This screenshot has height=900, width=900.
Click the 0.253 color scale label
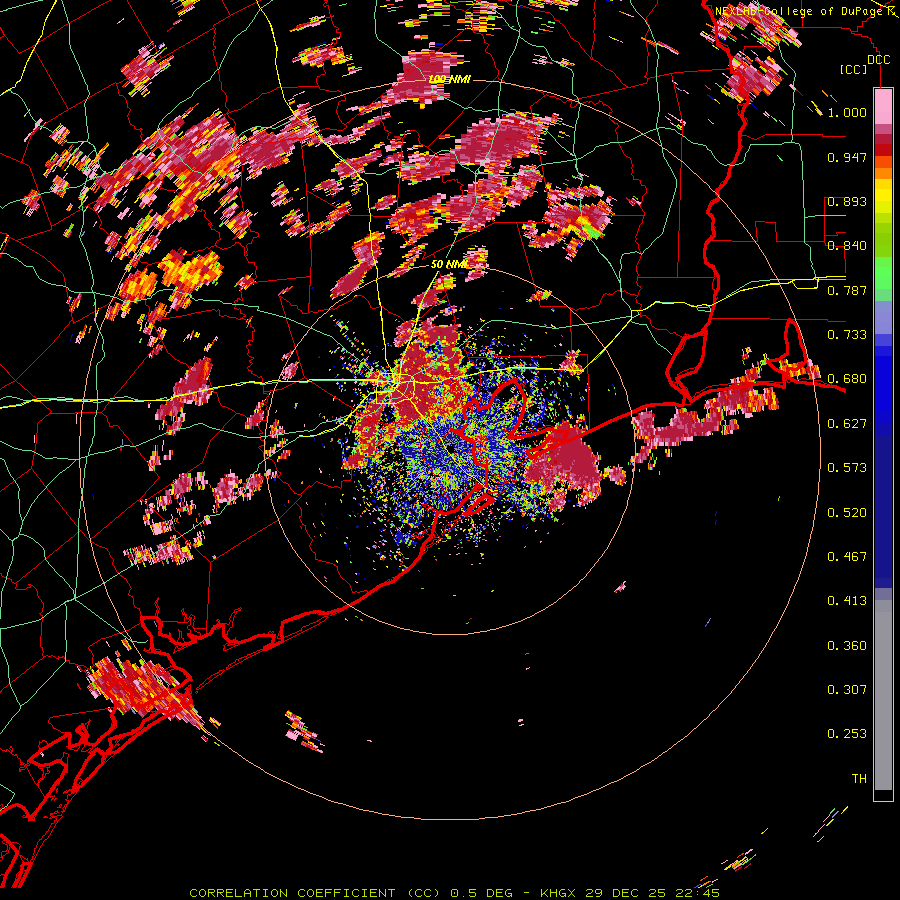coord(847,734)
